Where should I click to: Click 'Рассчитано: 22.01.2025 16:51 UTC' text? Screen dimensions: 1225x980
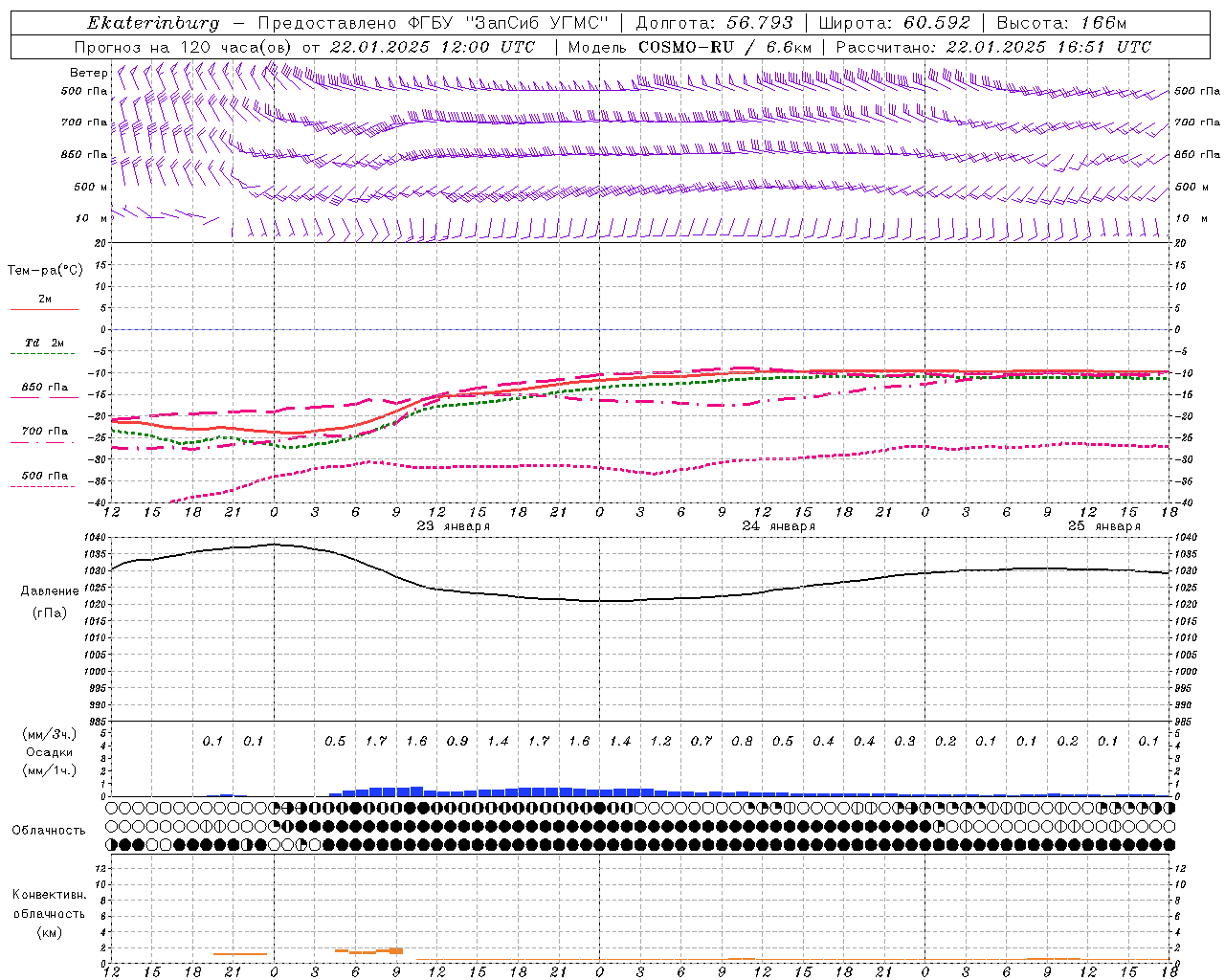[x=993, y=47]
